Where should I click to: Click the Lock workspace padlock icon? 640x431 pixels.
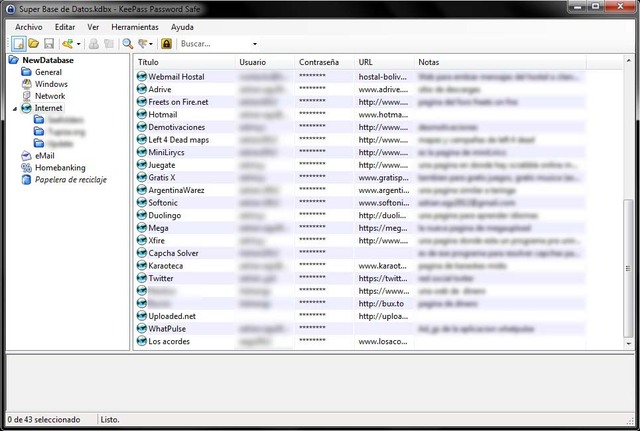pyautogui.click(x=166, y=43)
